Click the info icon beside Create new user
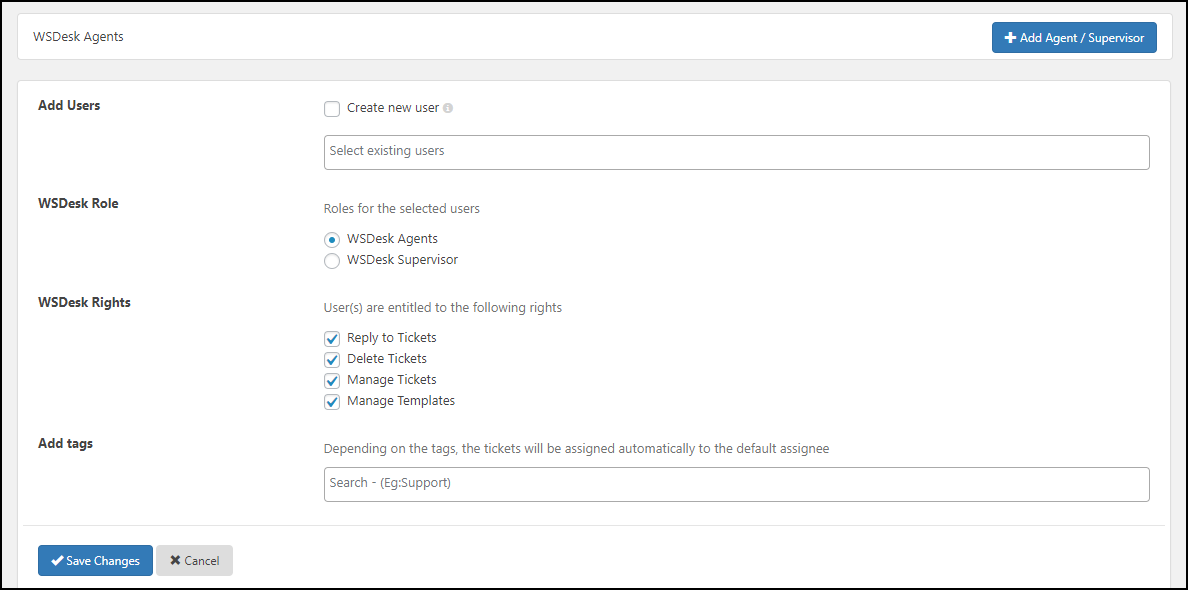 tap(448, 108)
